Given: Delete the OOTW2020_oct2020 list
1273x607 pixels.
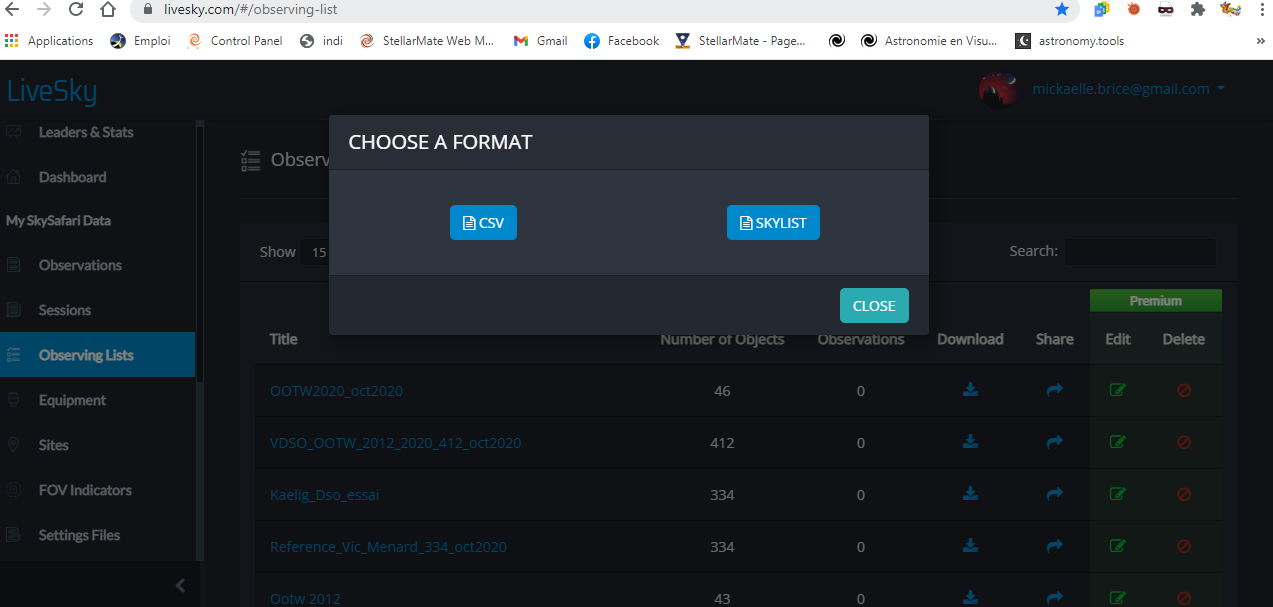Looking at the screenshot, I should coord(1184,390).
